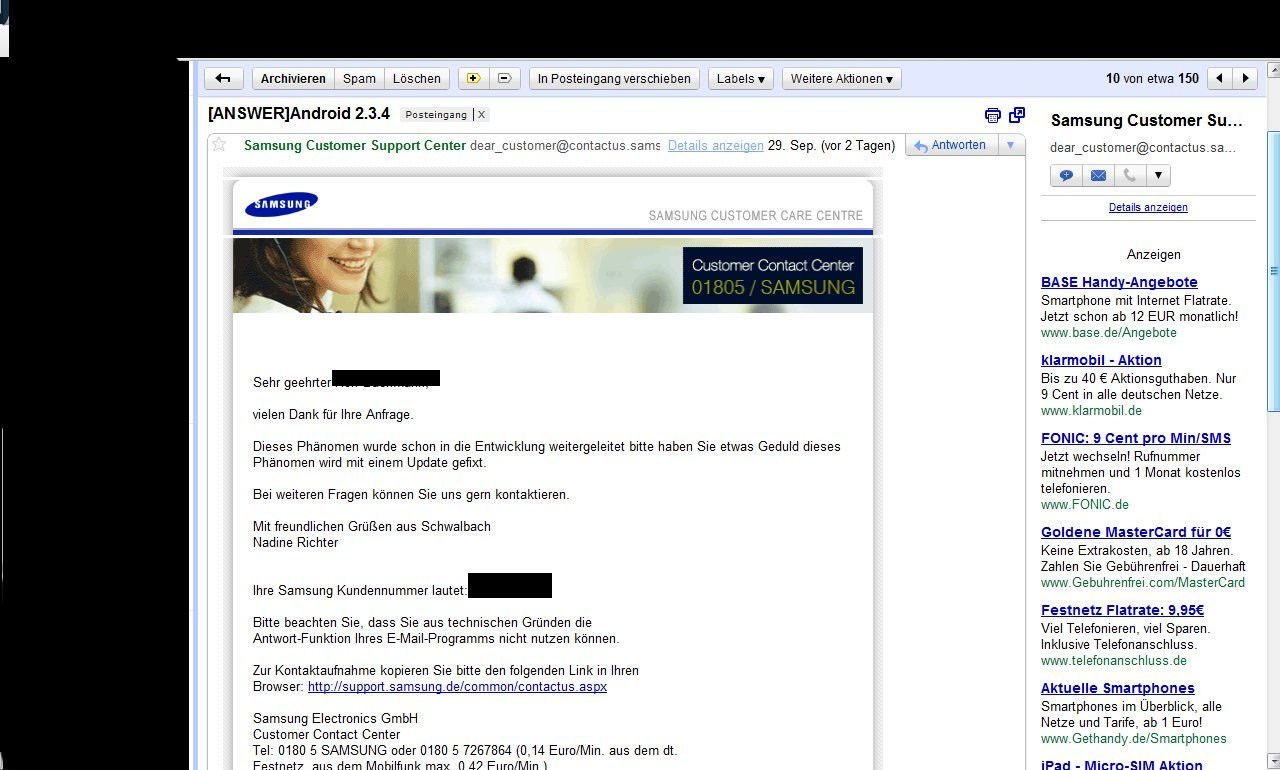The image size is (1280, 770).
Task: Start chat with contact bubble icon
Action: (1066, 175)
